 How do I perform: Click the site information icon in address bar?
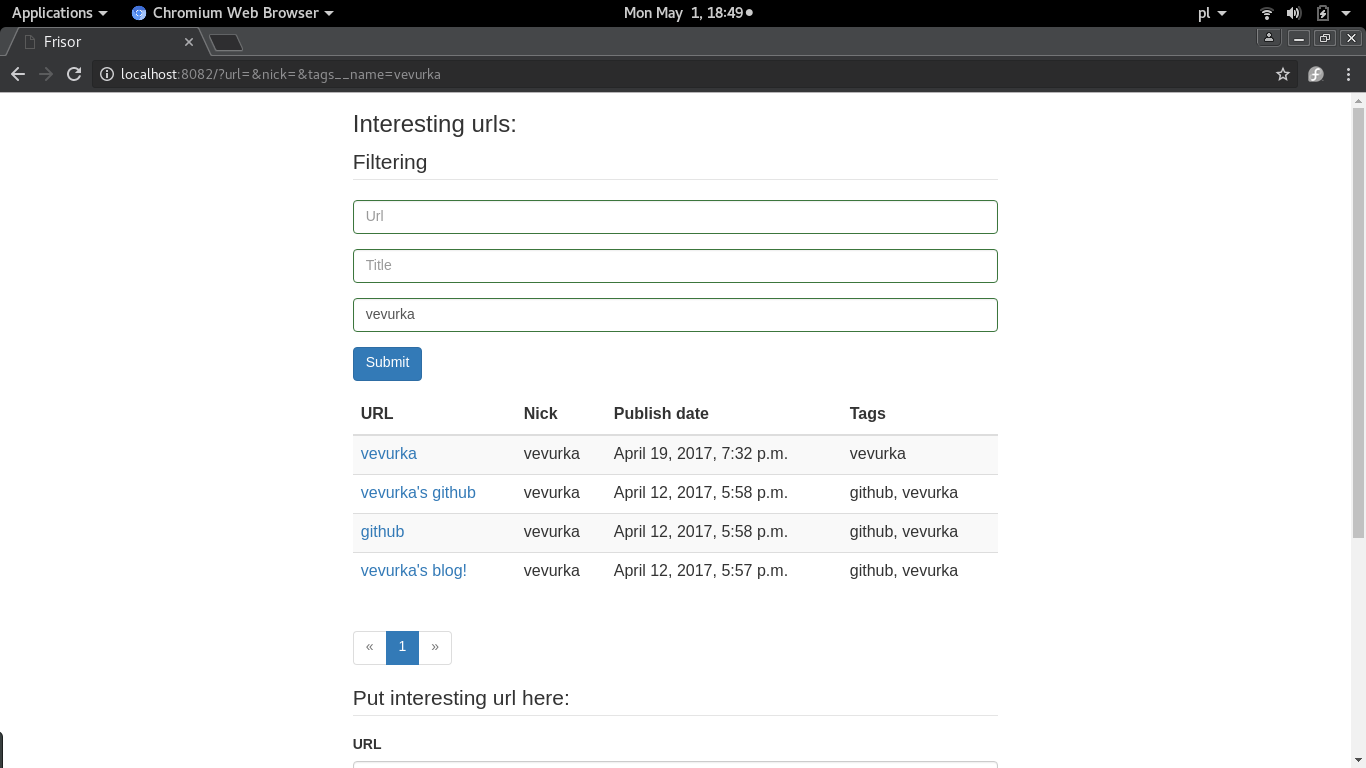click(106, 74)
